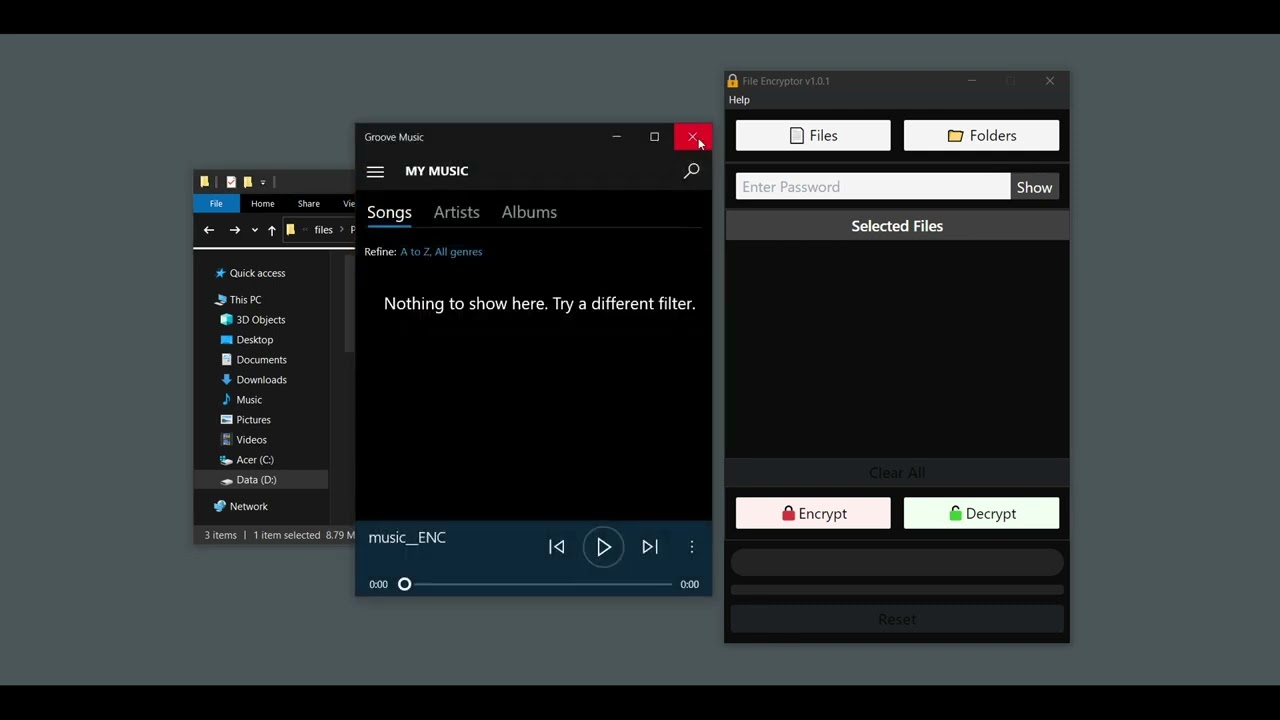The height and width of the screenshot is (720, 1280).
Task: Open recent locations dropdown in File Explorer
Action: click(254, 230)
